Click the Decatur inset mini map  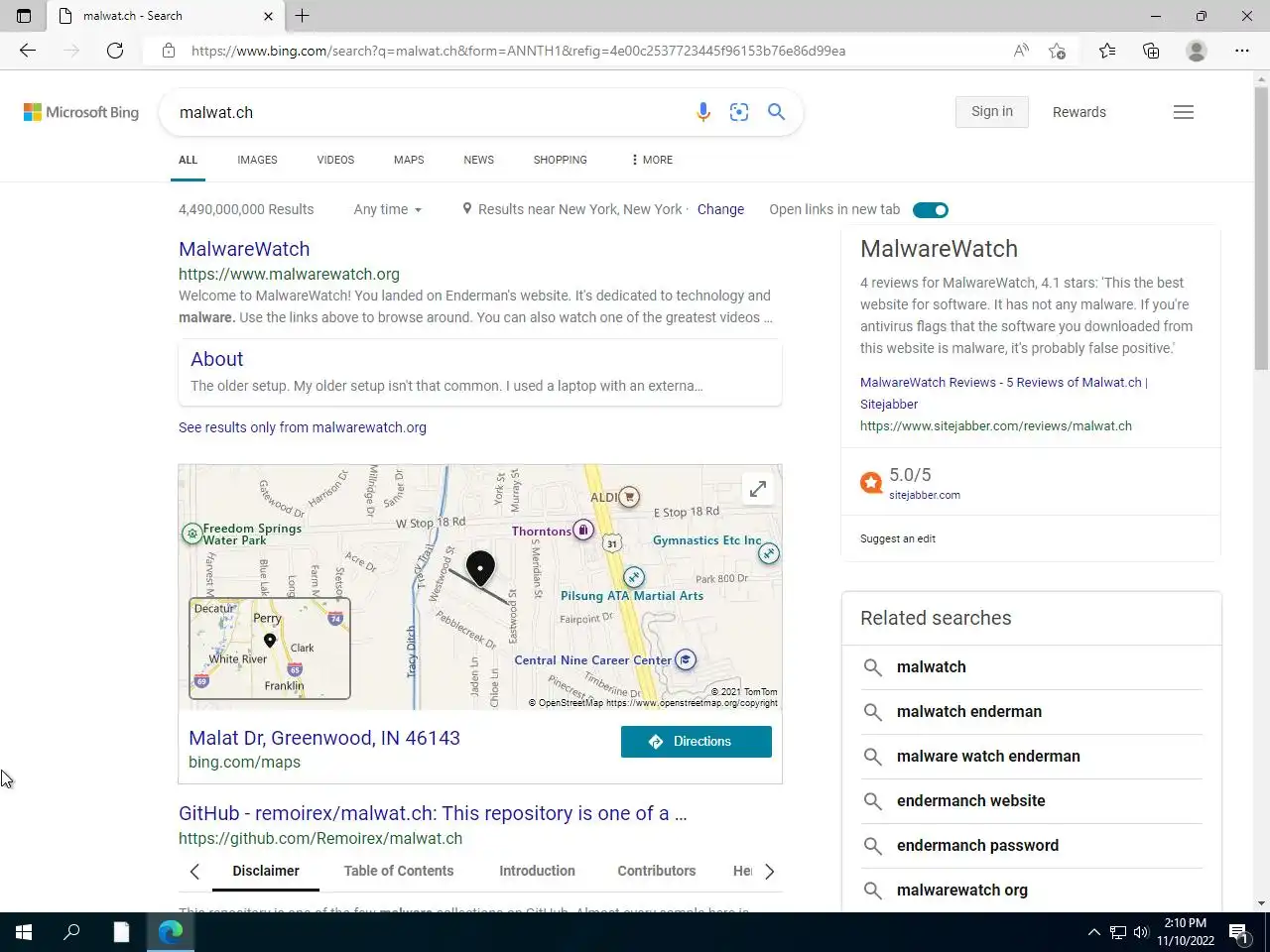pyautogui.click(x=270, y=649)
